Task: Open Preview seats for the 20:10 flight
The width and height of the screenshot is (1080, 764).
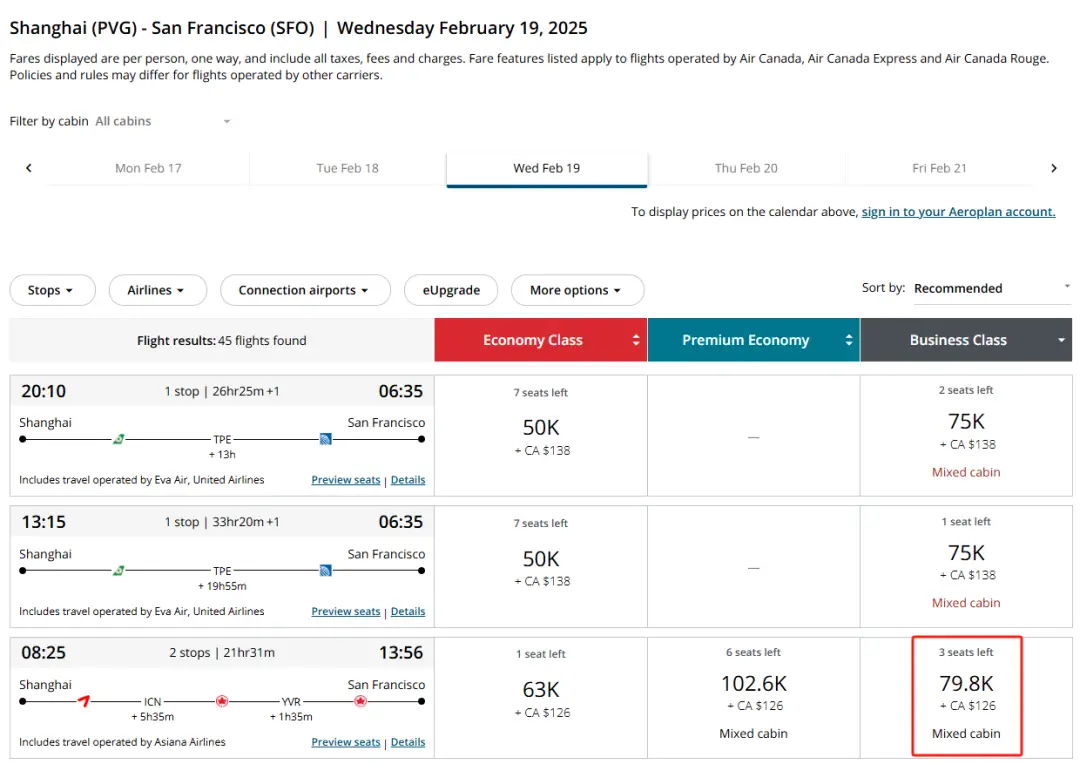Action: 345,480
